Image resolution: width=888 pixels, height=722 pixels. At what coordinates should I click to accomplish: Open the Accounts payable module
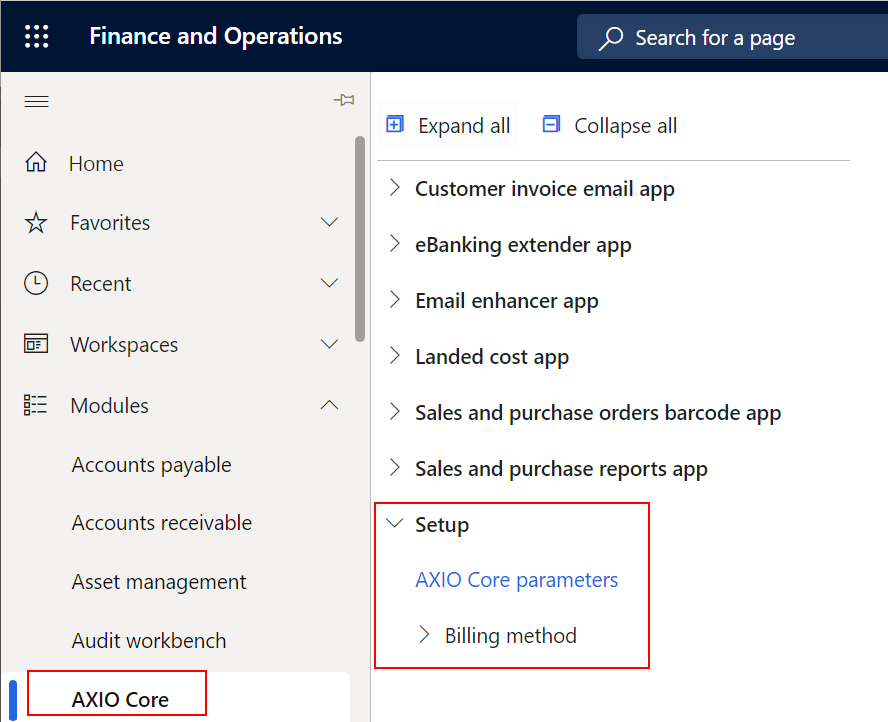[151, 464]
